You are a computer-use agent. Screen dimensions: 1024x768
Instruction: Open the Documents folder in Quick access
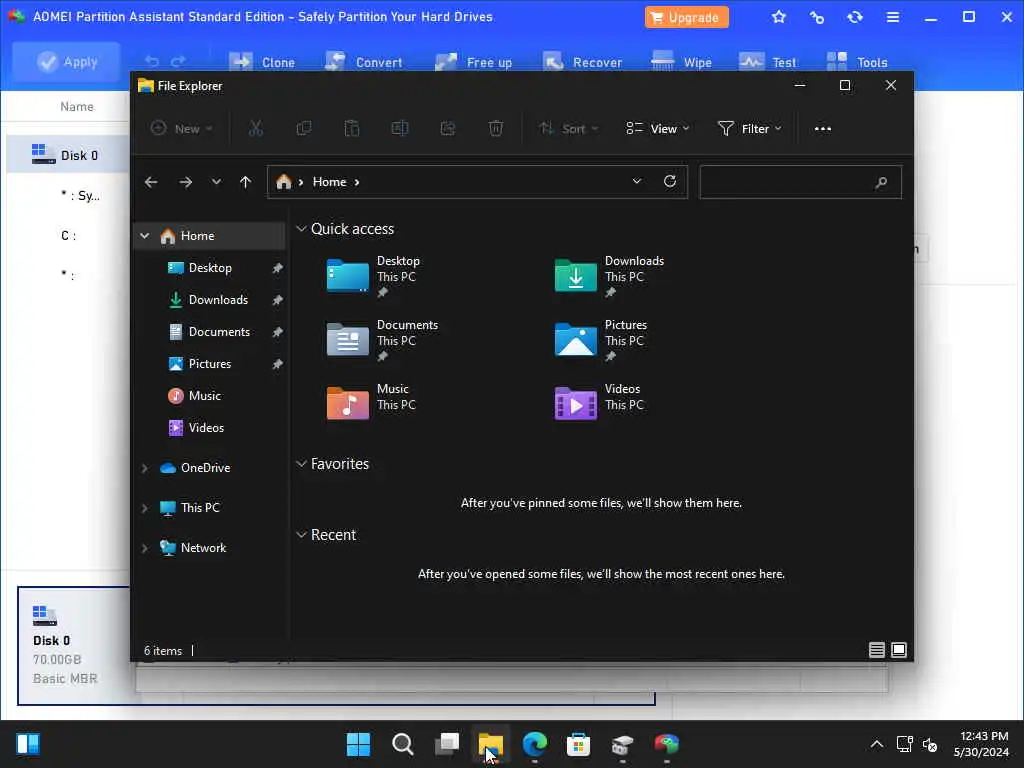383,340
